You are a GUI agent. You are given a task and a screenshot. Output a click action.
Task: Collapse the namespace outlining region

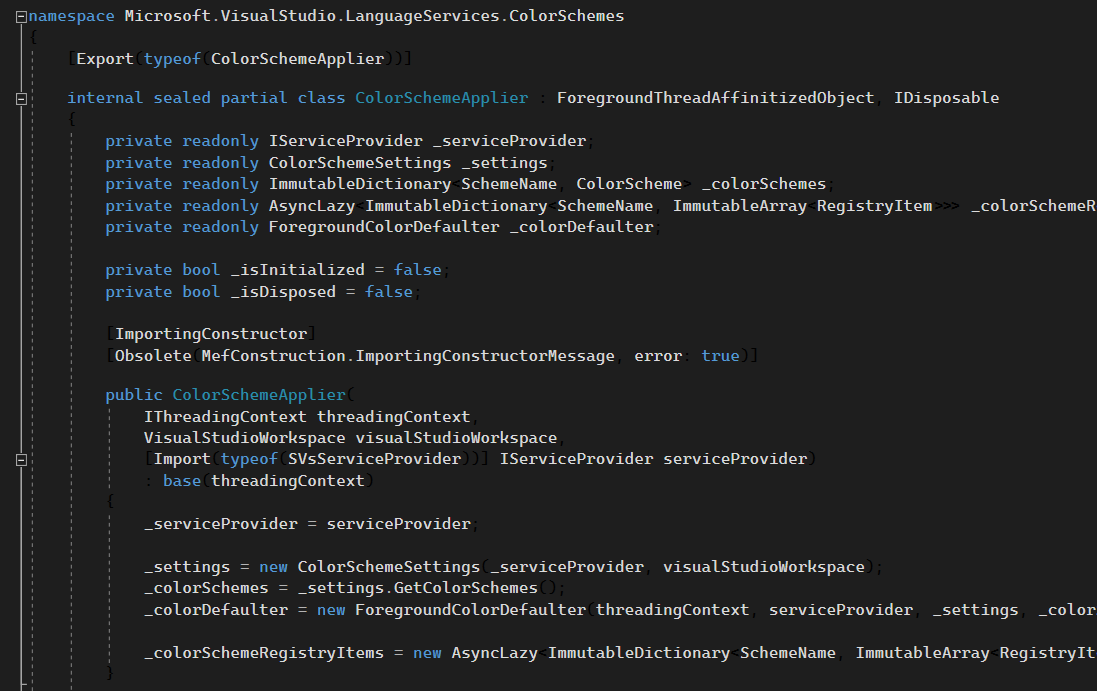pos(21,17)
